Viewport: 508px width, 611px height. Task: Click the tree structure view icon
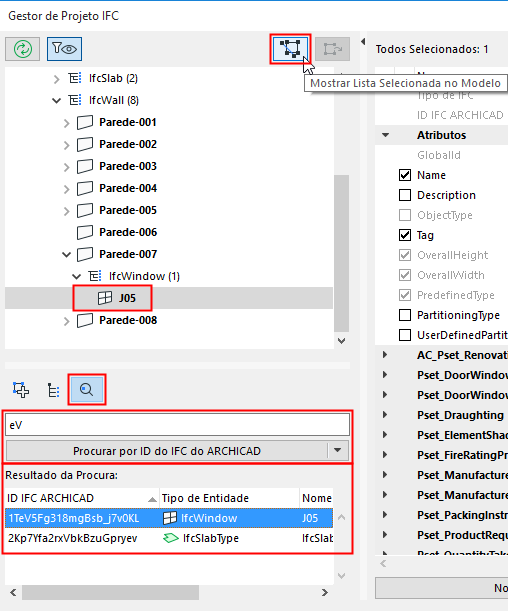[x=53, y=390]
